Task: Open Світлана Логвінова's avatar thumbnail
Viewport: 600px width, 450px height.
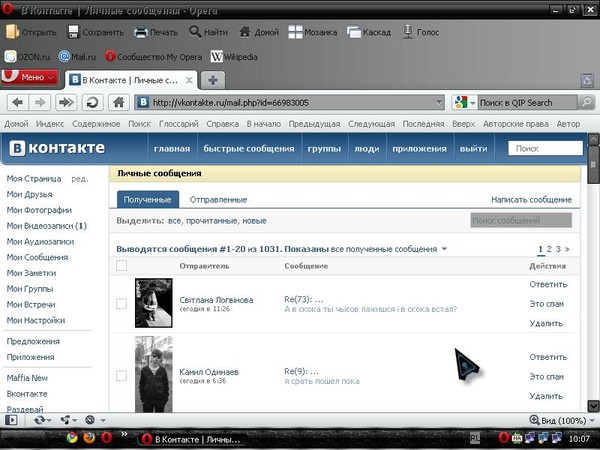Action: pyautogui.click(x=153, y=303)
